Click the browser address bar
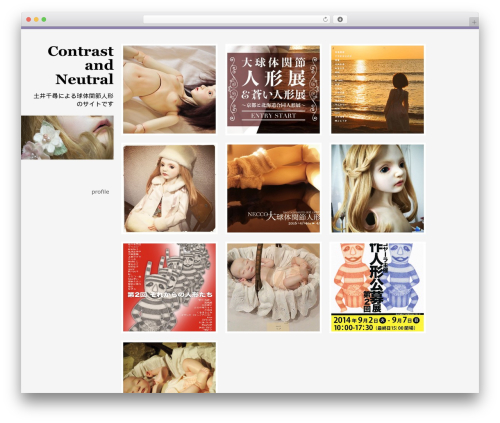The width and height of the screenshot is (500, 423). coord(237,20)
